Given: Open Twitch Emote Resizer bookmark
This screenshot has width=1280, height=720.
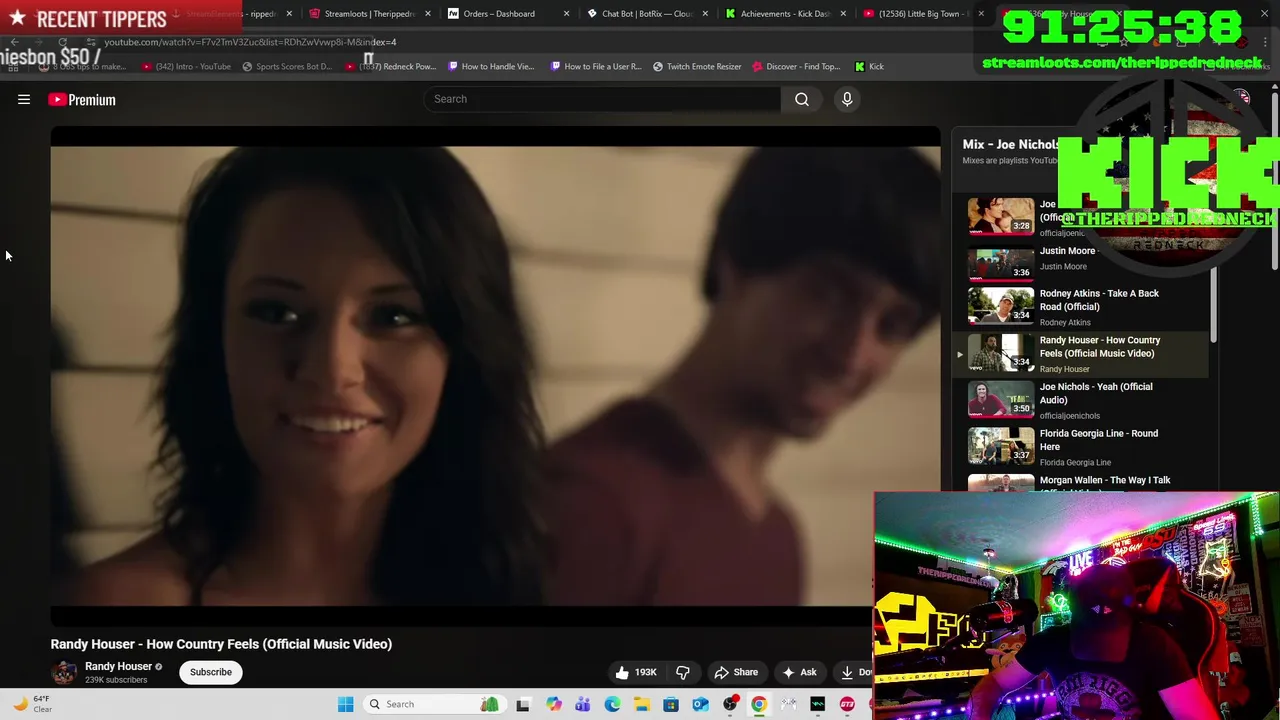Looking at the screenshot, I should pyautogui.click(x=697, y=67).
